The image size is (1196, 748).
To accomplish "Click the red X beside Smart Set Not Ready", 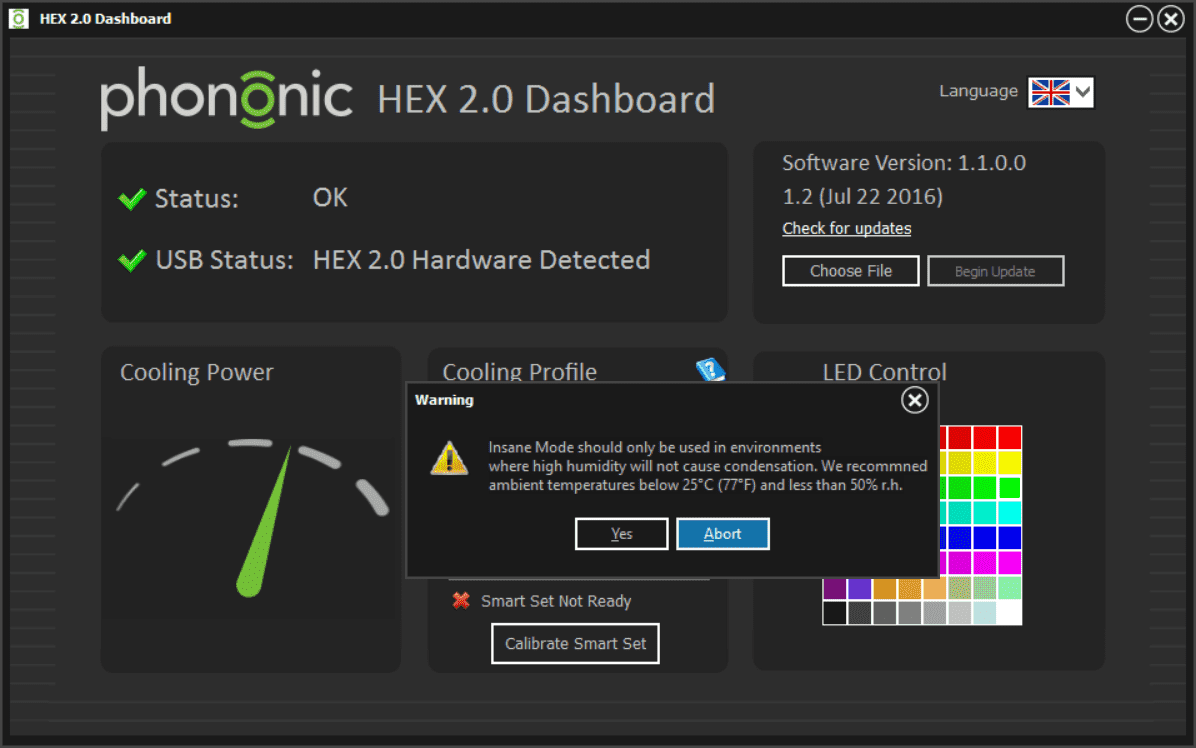I will click(x=461, y=601).
